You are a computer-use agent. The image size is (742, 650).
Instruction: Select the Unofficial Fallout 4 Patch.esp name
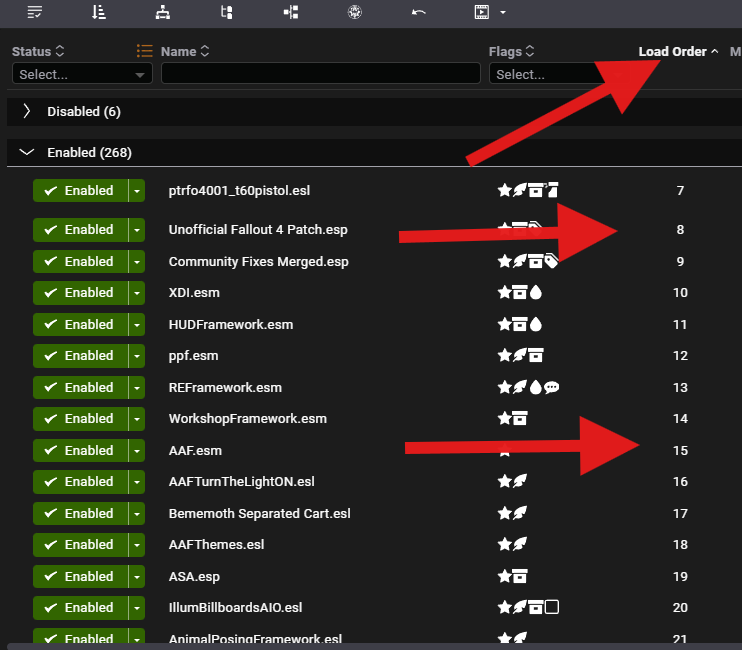click(x=258, y=230)
